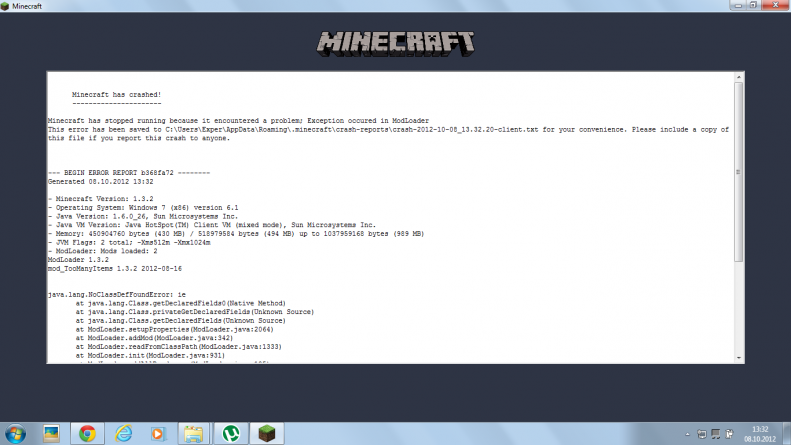Click 'ModLoader.setupProperties(ModLoader.java:2064)' line
The width and height of the screenshot is (791, 445).
pos(175,329)
